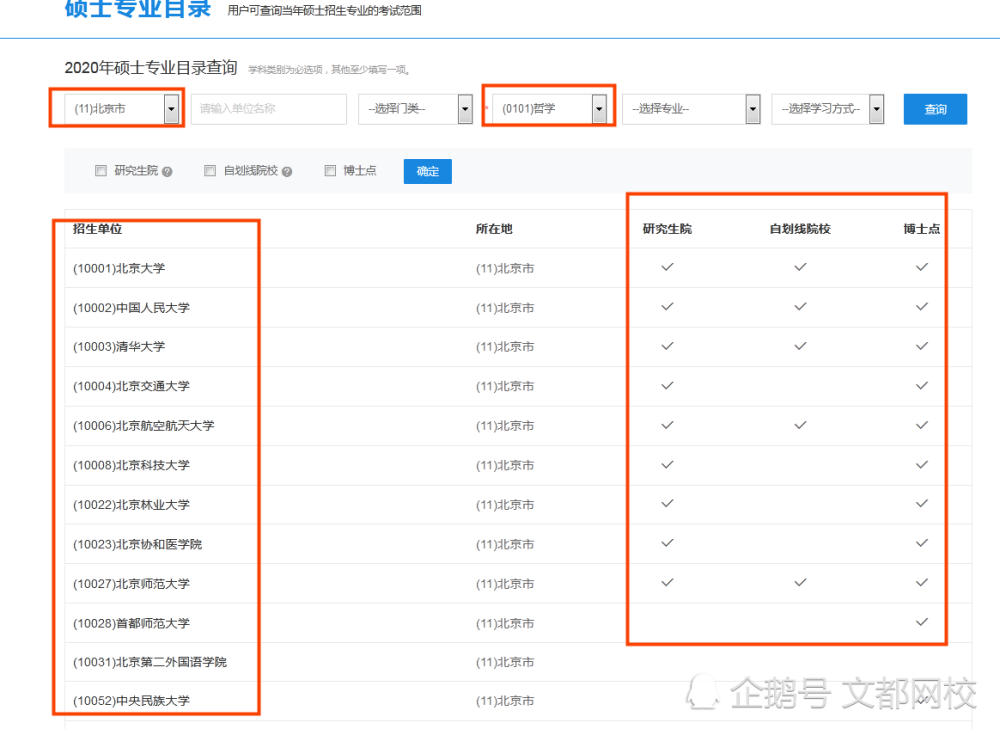This screenshot has height=729, width=1000.
Task: Tick the 研究生院 checkbox
Action: click(x=101, y=171)
